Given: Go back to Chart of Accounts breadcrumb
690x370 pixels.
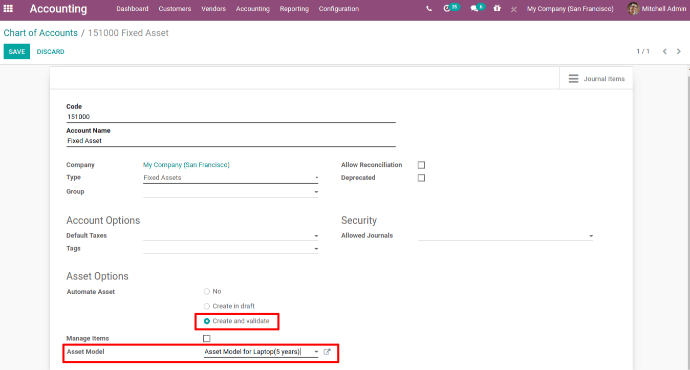Looking at the screenshot, I should pyautogui.click(x=40, y=33).
